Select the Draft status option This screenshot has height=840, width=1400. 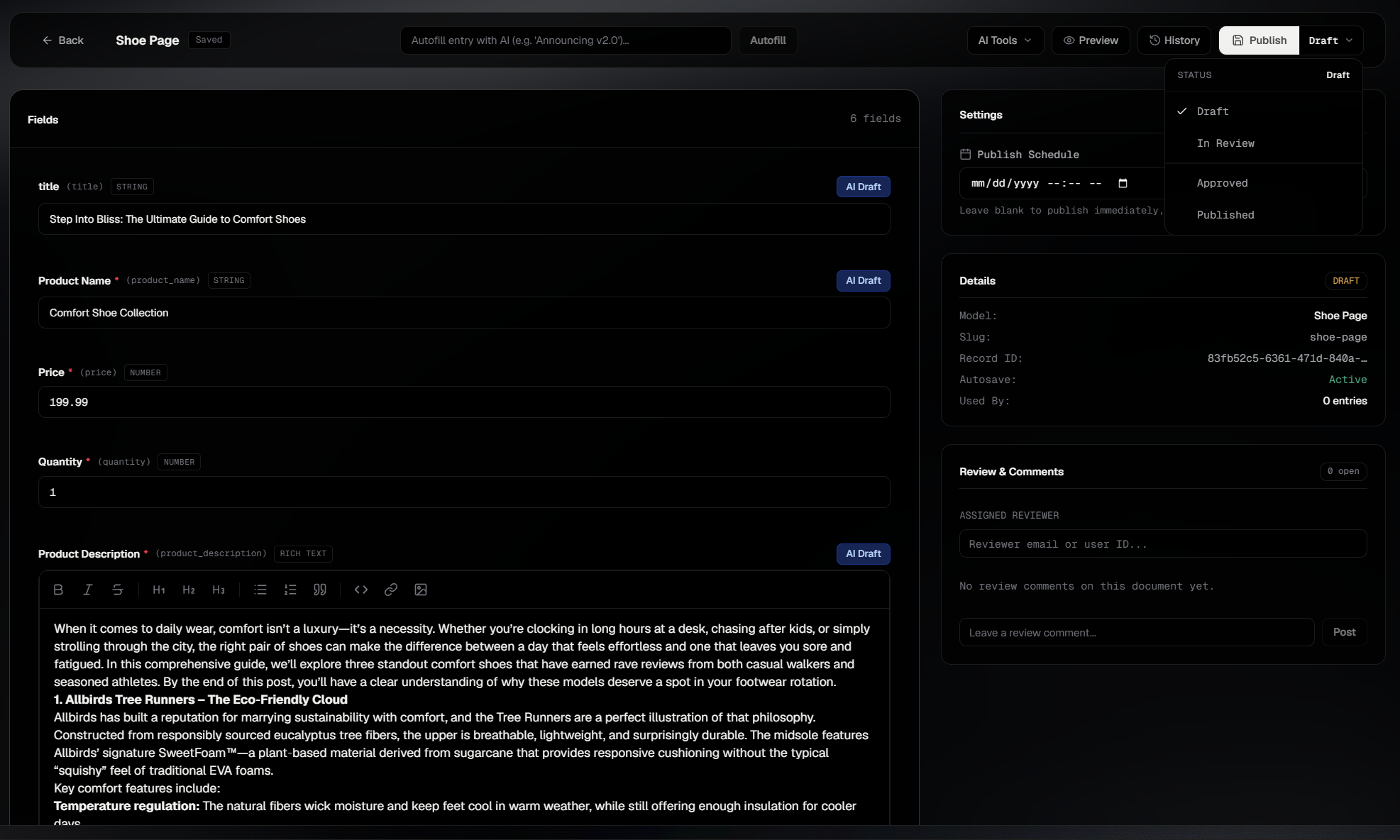point(1264,111)
